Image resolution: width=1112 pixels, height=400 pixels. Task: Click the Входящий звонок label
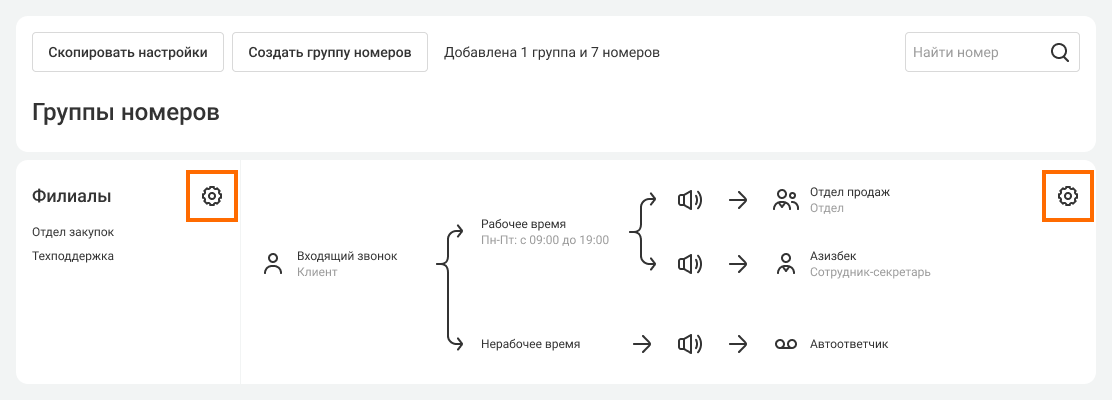click(347, 256)
